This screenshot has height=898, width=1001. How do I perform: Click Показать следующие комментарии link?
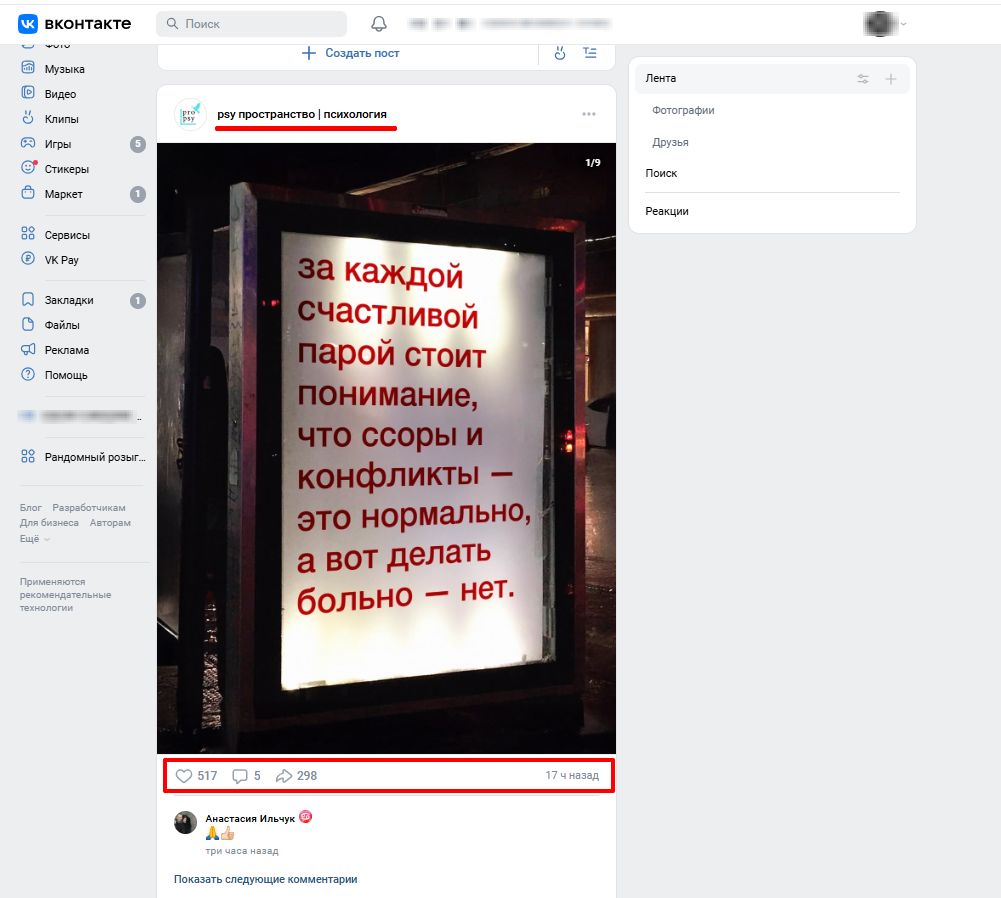click(x=266, y=879)
